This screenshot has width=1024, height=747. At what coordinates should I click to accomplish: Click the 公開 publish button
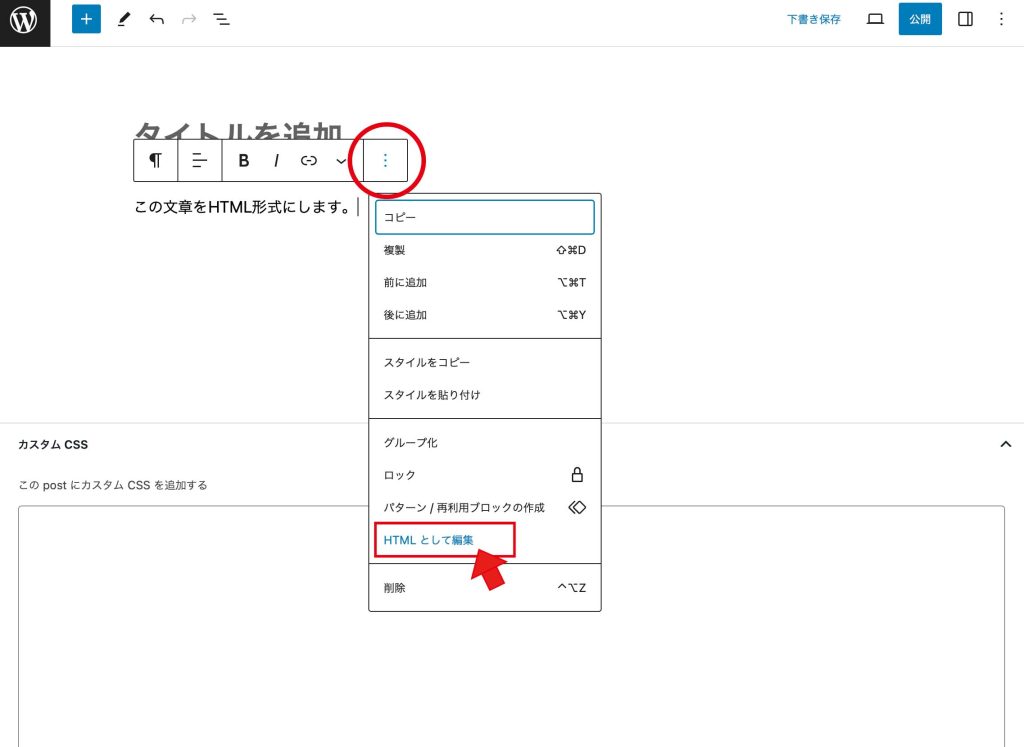920,19
